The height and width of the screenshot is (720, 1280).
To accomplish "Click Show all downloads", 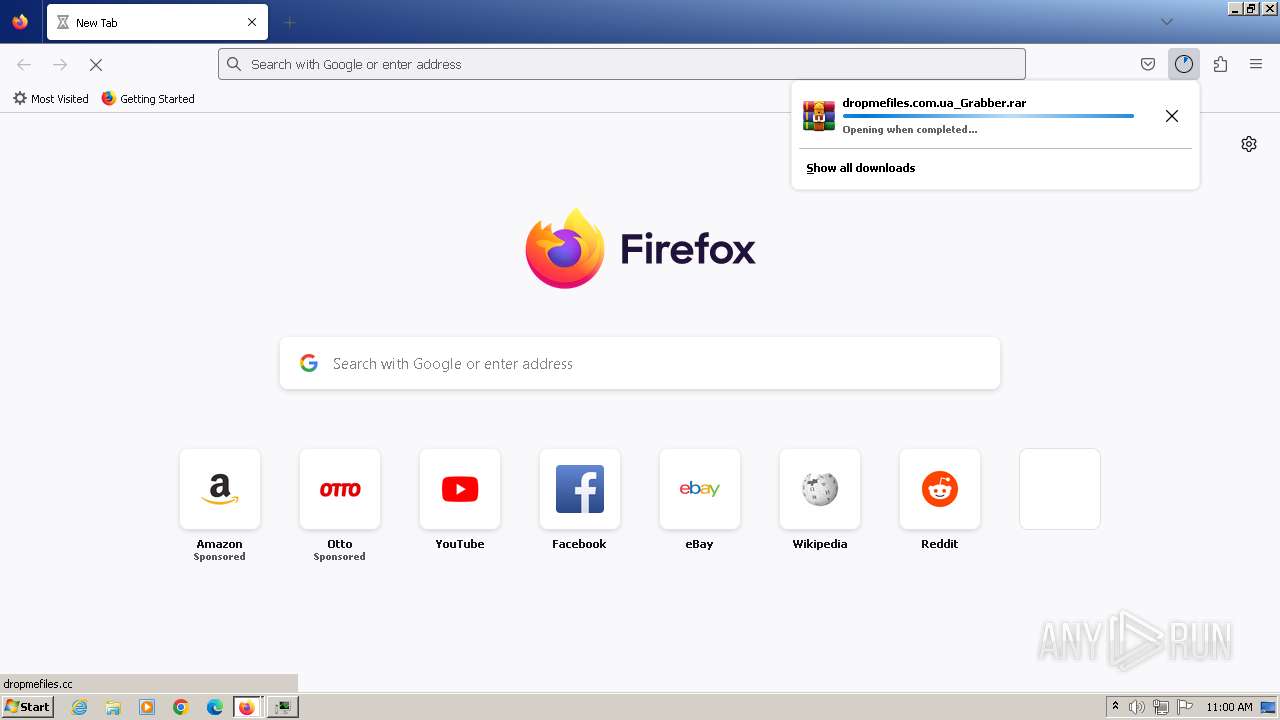I will pyautogui.click(x=861, y=168).
